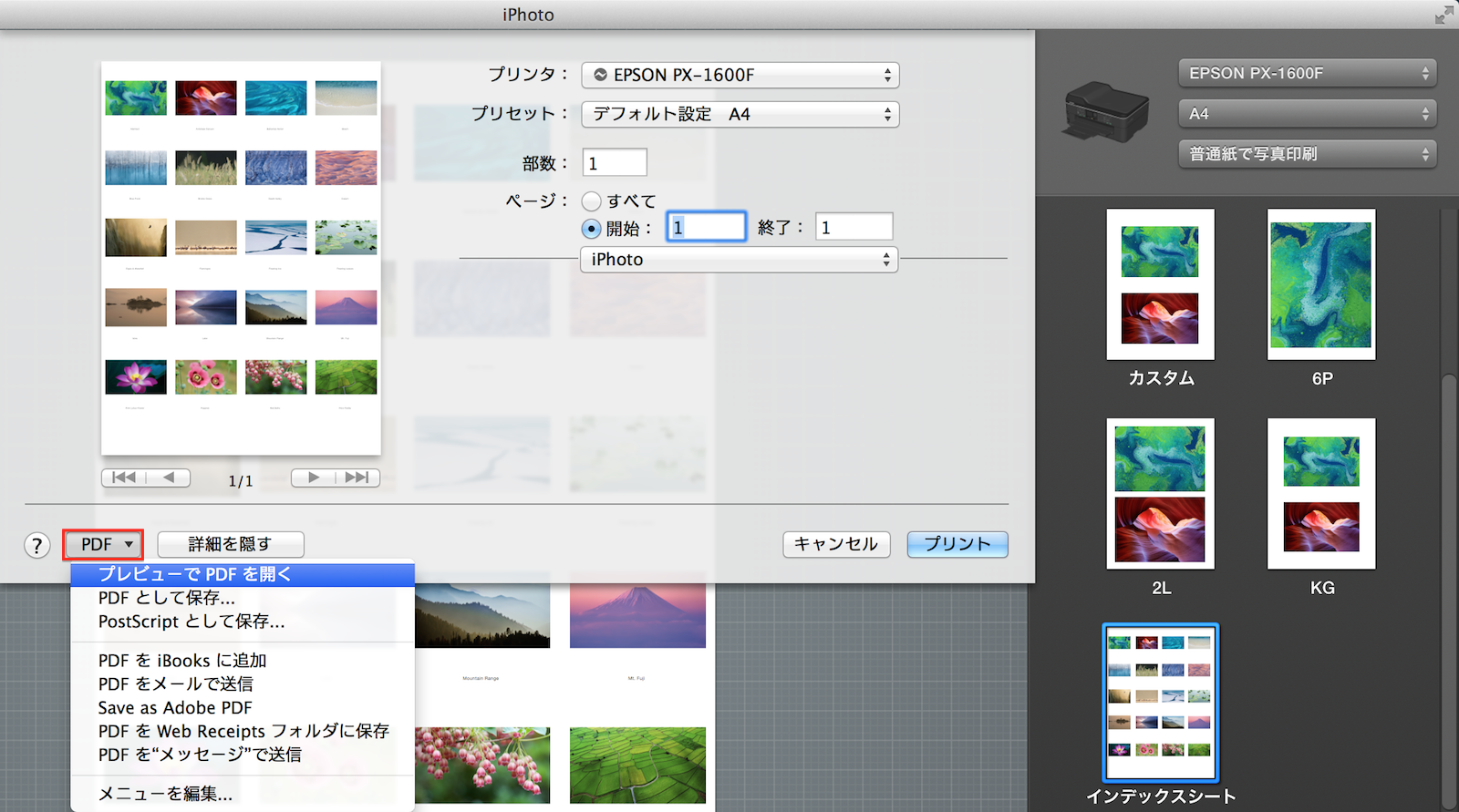
Task: Jump to last preview page
Action: click(x=357, y=478)
